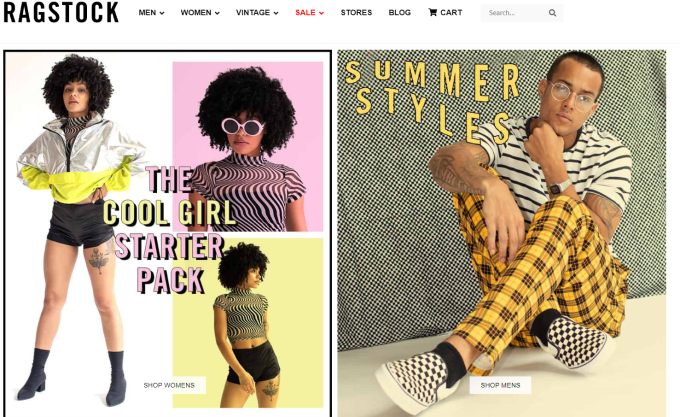Screen dimensions: 680x417
Task: Open the Ragstock logo homepage
Action: 61,13
